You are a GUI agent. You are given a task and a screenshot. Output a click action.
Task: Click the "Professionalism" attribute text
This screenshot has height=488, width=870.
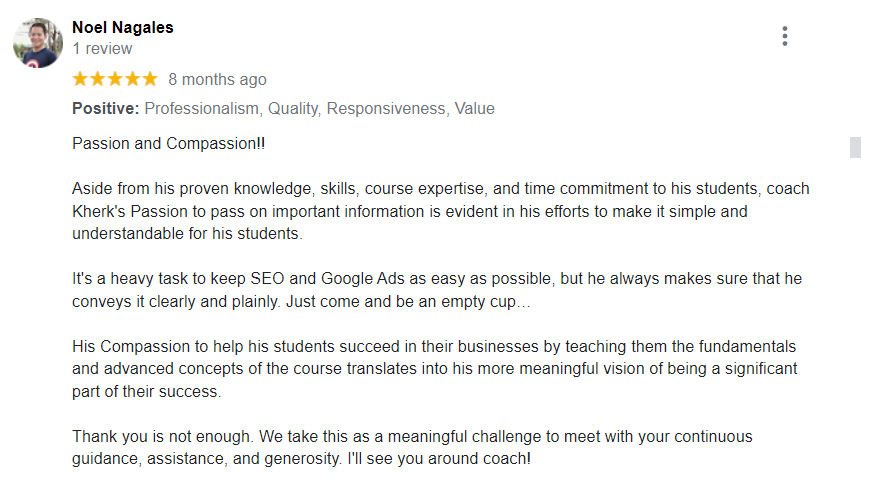[202, 109]
